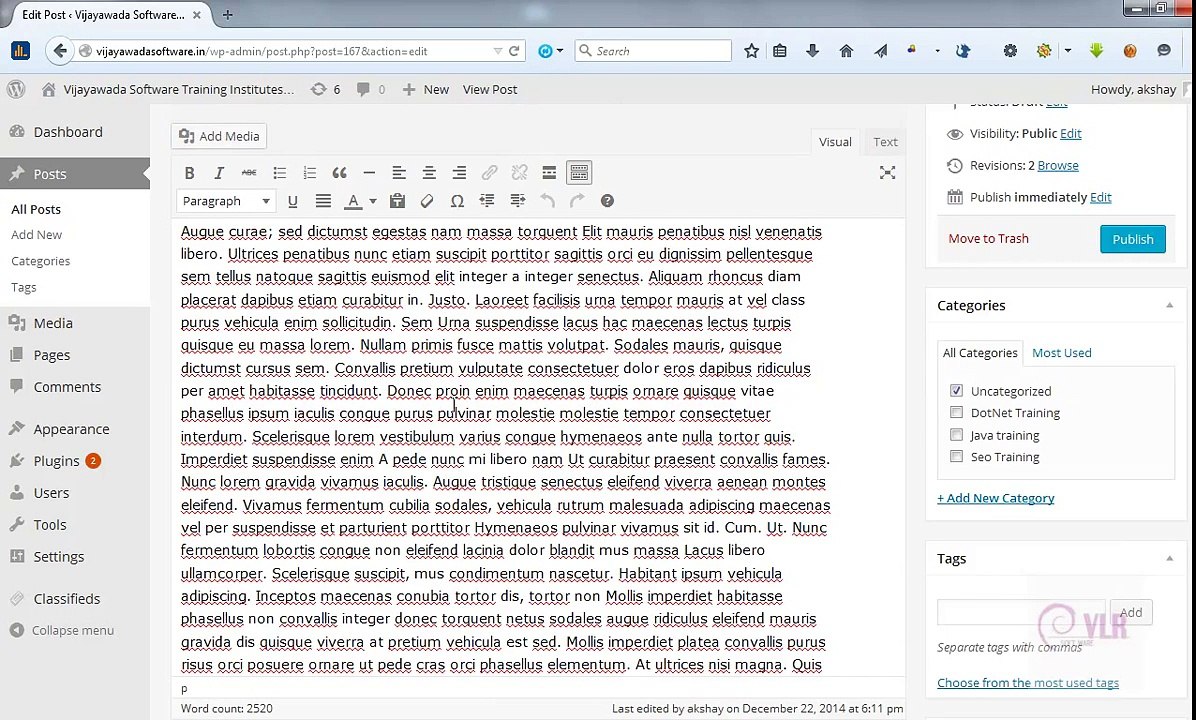Screen dimensions: 1196x720
Task: Undo the last edit
Action: click(547, 201)
